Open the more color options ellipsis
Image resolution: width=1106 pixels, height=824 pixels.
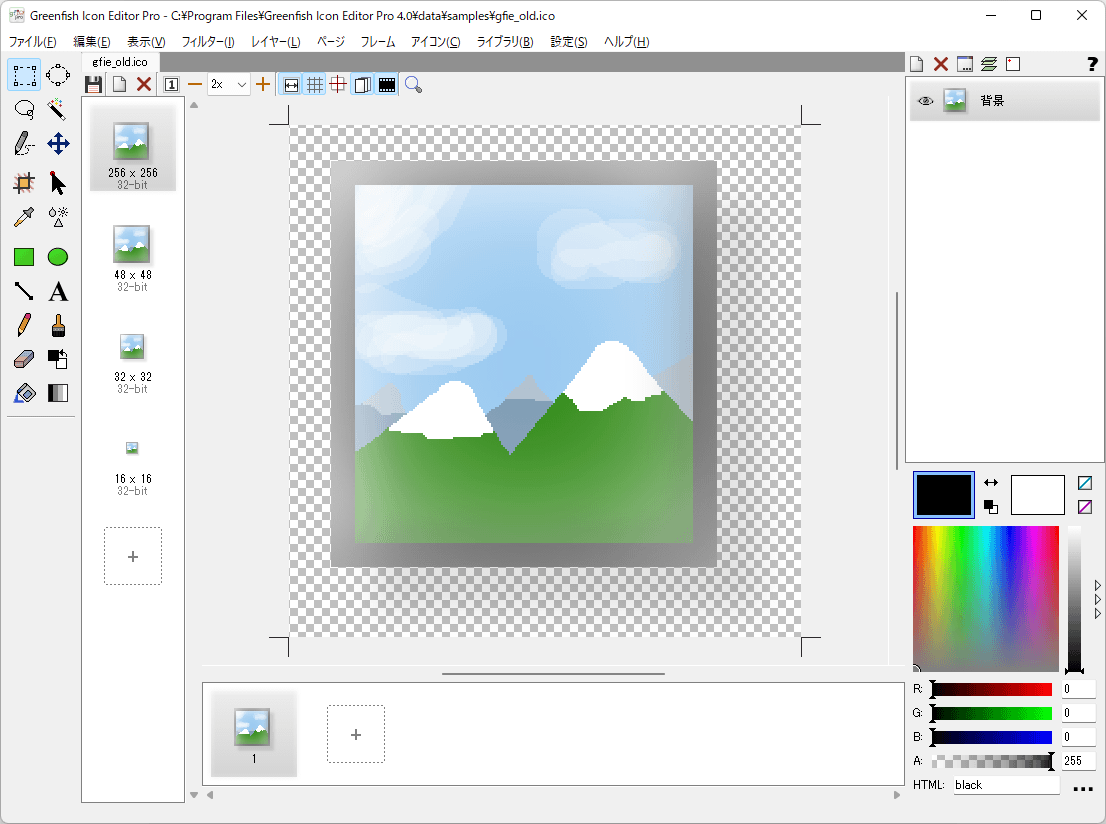(x=1083, y=788)
